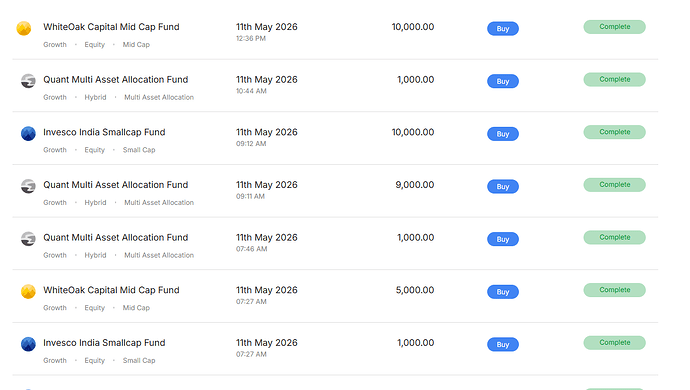Image resolution: width=690 pixels, height=390 pixels.
Task: Click 11th May 2026 date above 10:44 AM
Action: pos(267,80)
